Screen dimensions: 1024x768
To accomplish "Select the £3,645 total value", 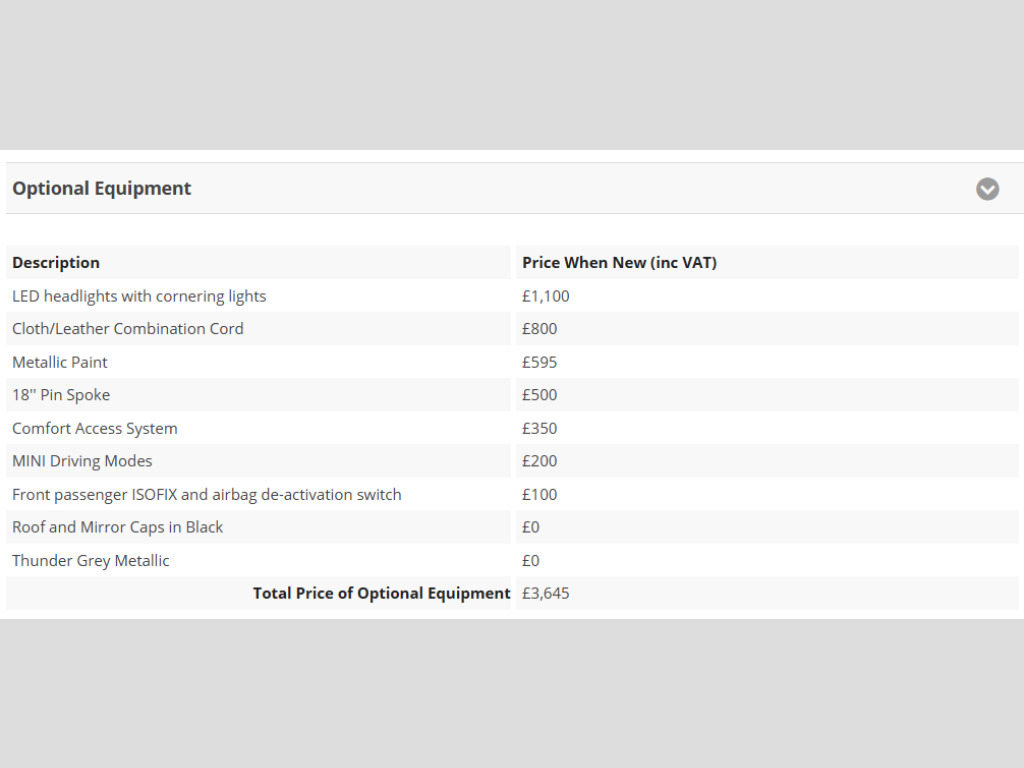I will (x=545, y=593).
